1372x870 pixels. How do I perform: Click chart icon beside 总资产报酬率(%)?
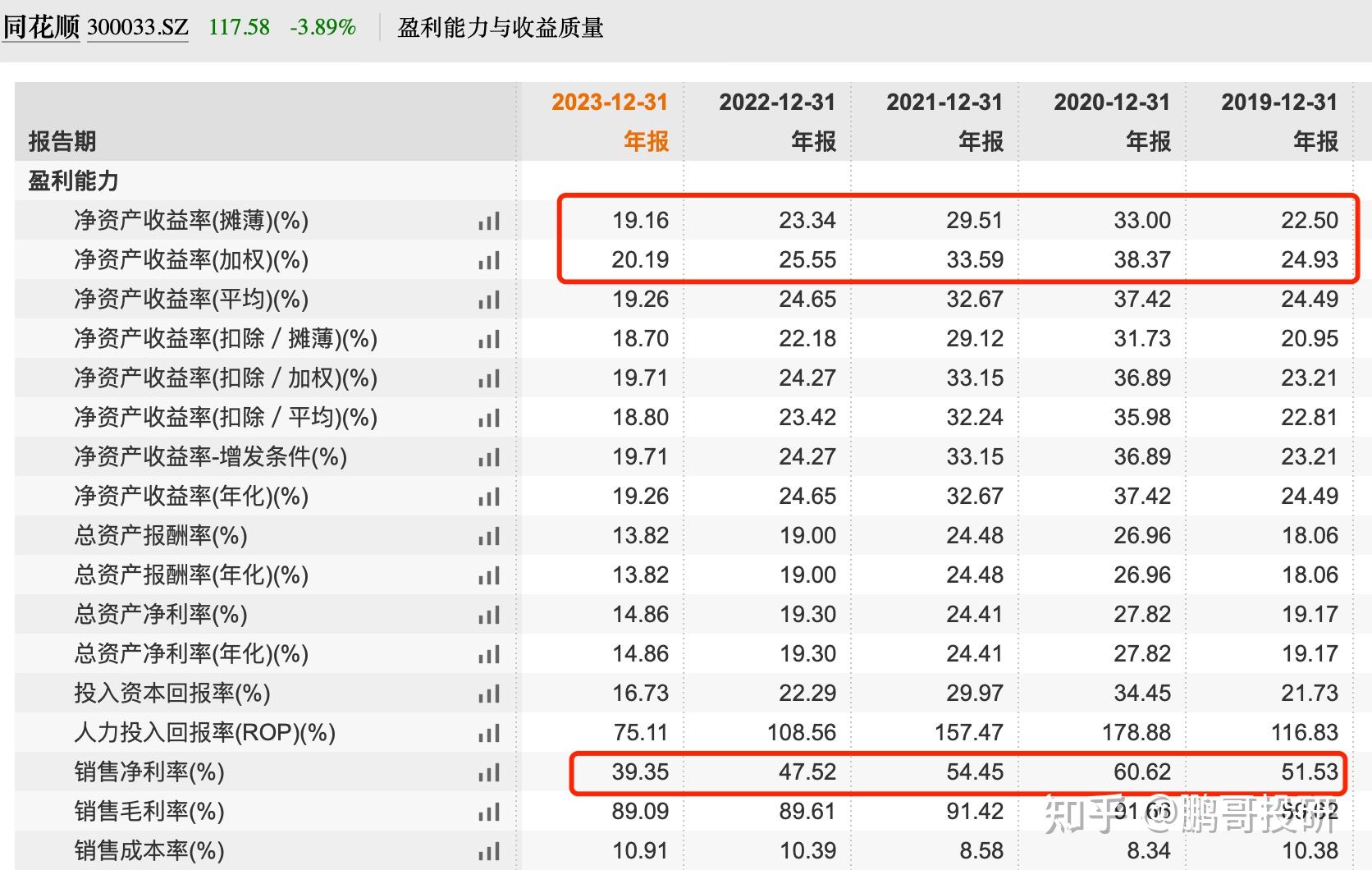click(x=489, y=536)
